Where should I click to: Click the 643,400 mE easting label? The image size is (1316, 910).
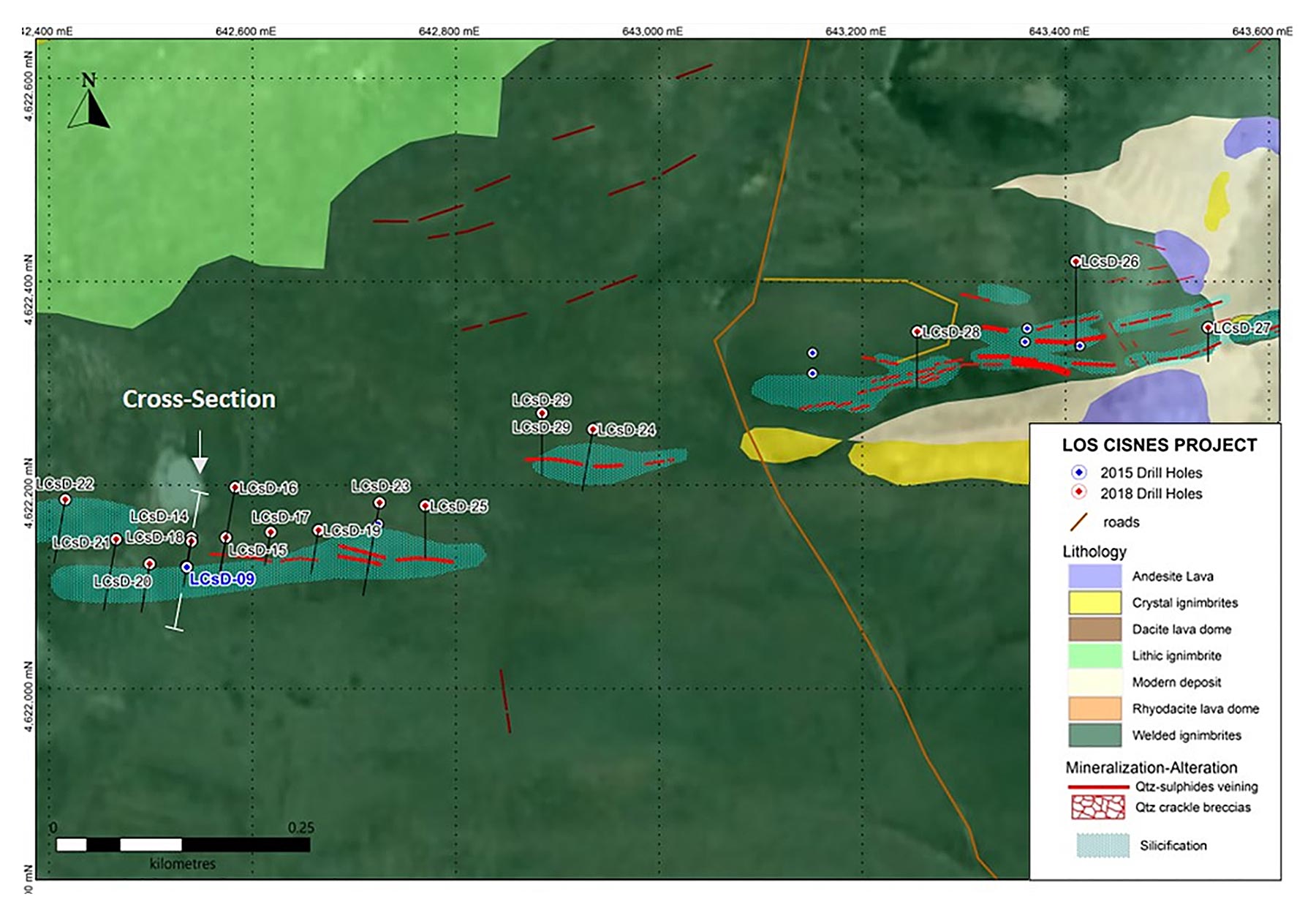(1059, 31)
